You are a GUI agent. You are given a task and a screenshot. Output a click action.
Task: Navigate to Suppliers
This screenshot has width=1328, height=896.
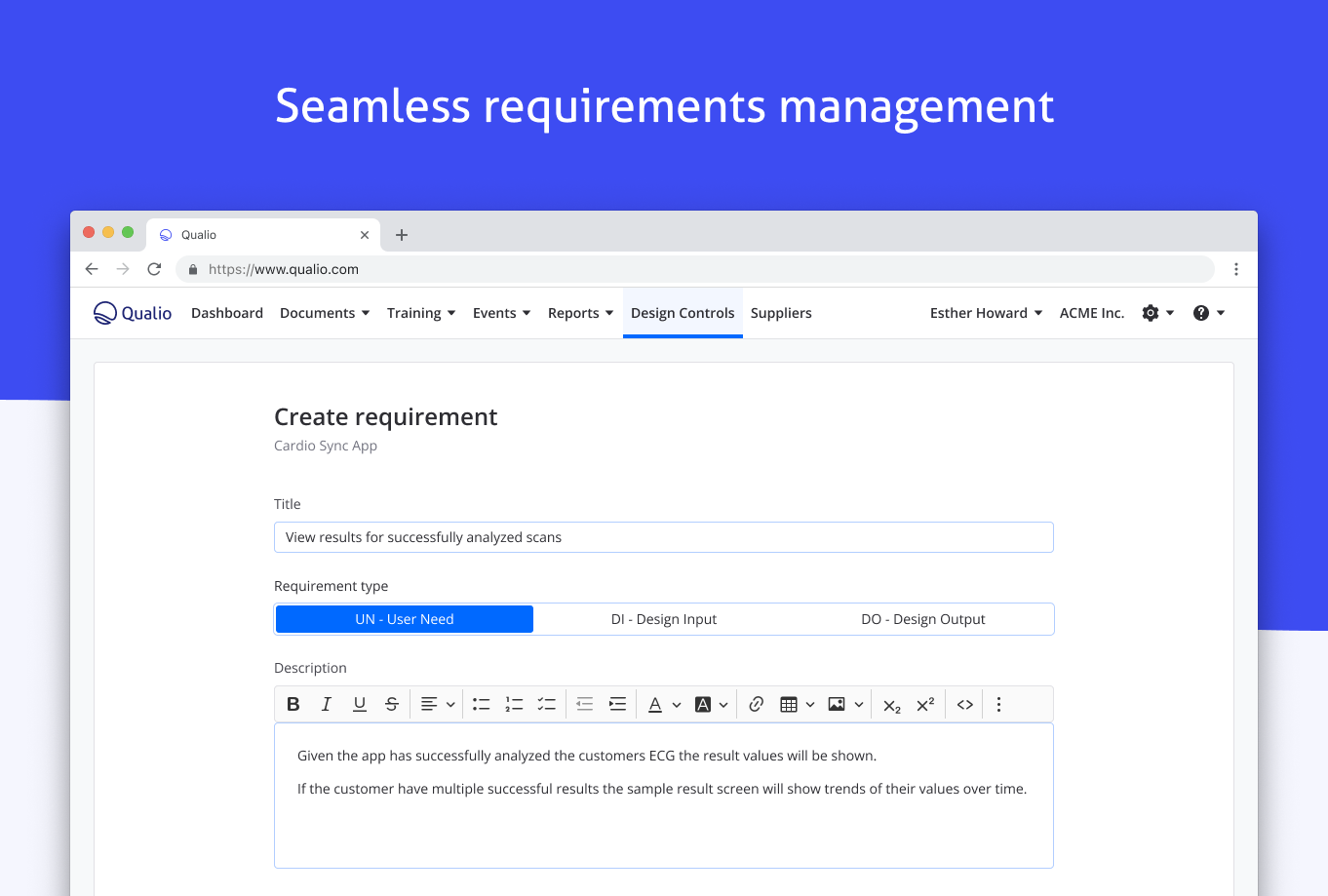(781, 313)
